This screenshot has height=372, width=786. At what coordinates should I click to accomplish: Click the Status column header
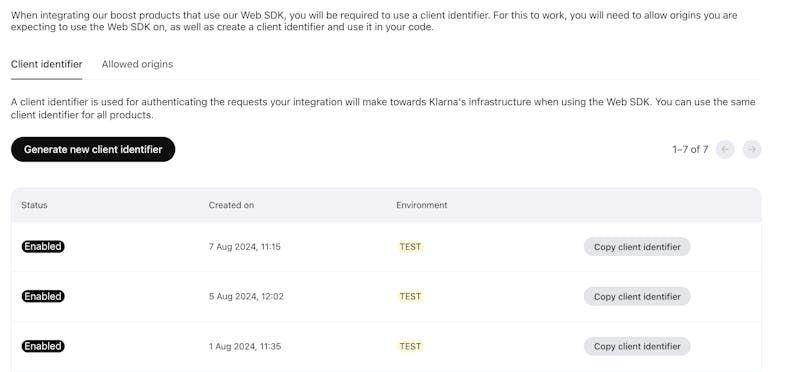tap(35, 205)
